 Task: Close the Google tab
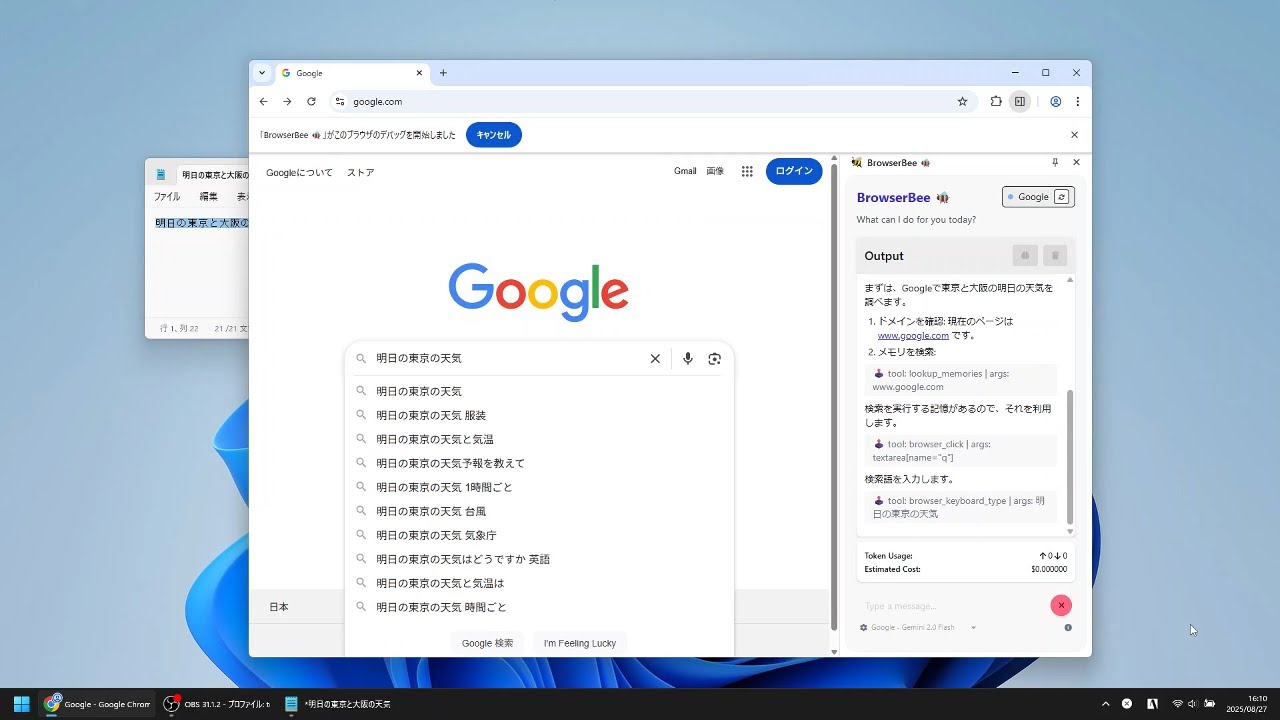pos(419,73)
